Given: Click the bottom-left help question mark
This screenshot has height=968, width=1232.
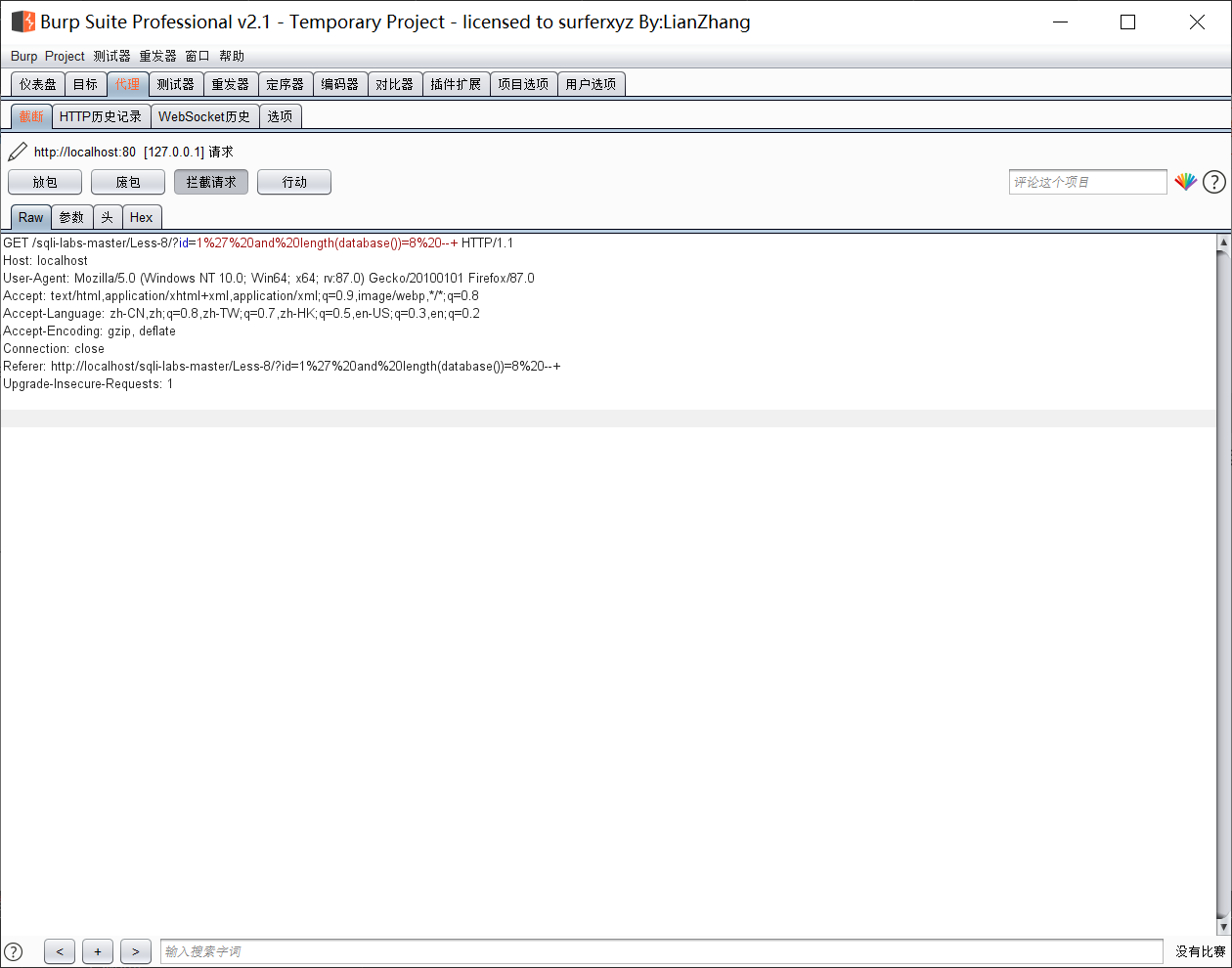Looking at the screenshot, I should tap(14, 951).
